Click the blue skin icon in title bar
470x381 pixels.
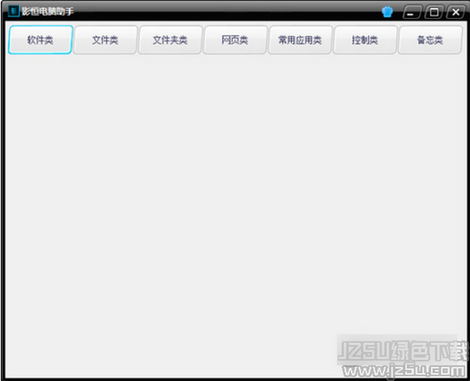pos(387,12)
